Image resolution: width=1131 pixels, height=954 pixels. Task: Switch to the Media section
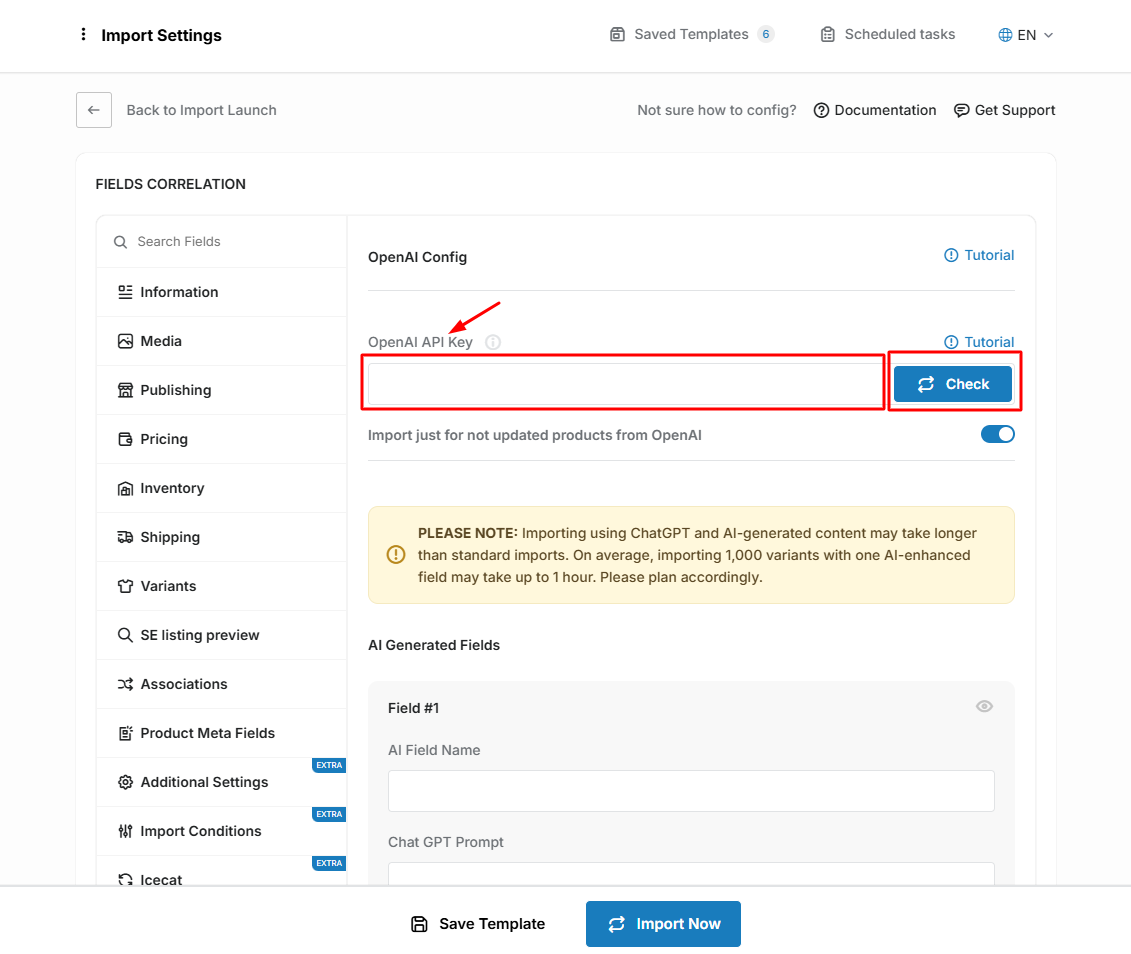pos(221,341)
